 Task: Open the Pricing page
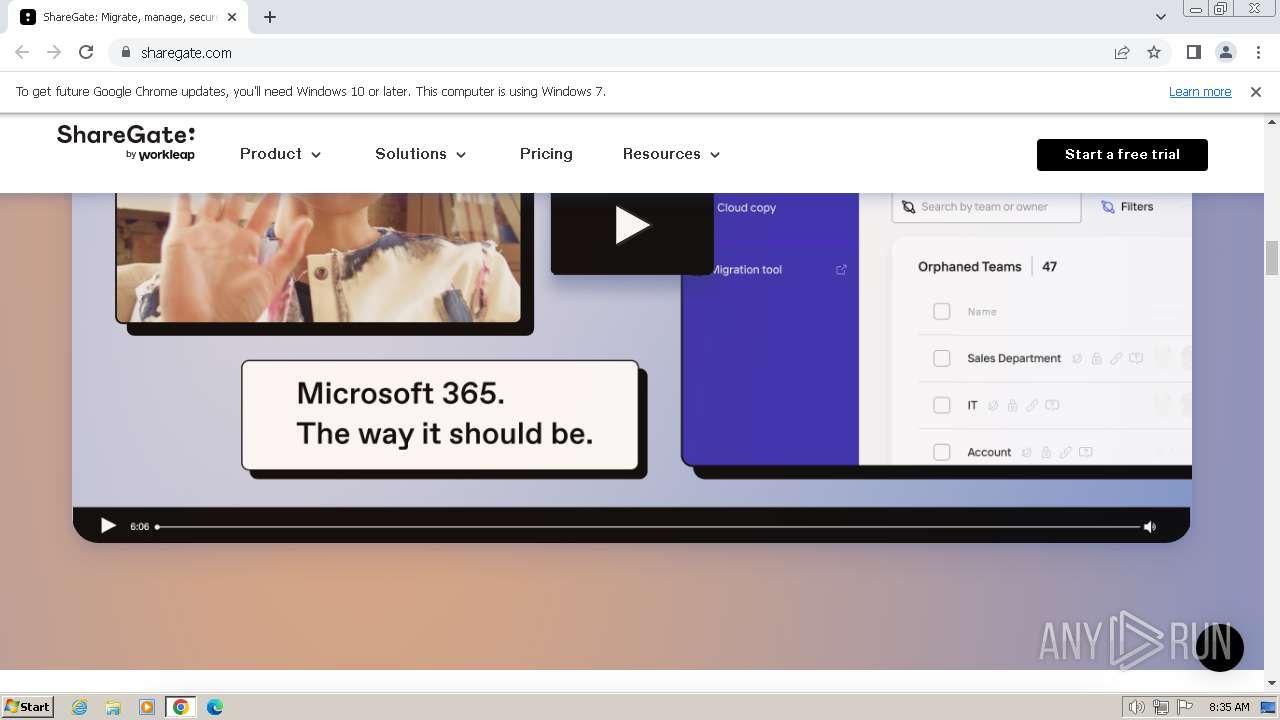click(546, 154)
